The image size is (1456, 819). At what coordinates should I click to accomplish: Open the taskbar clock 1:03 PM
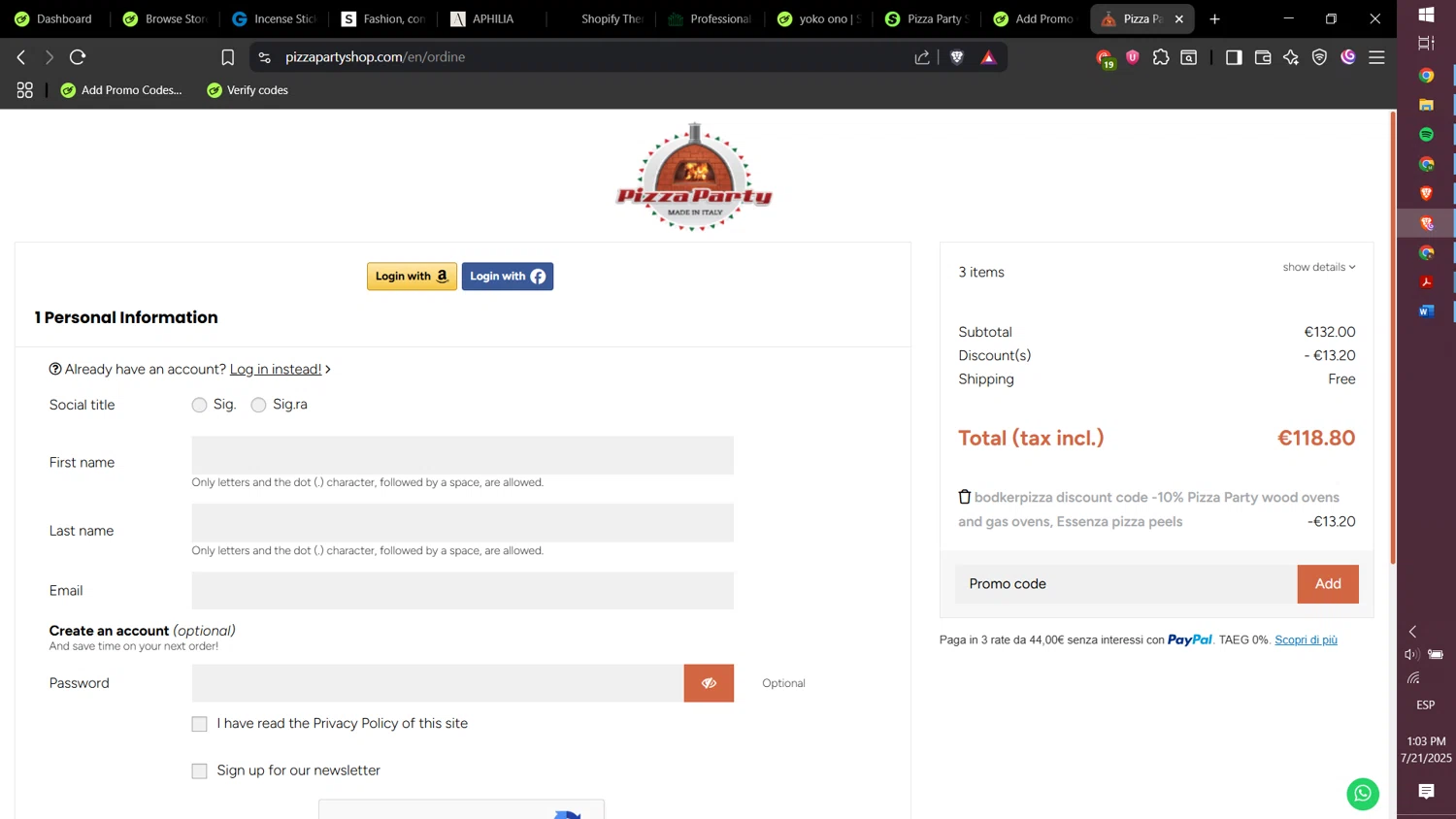[x=1426, y=741]
